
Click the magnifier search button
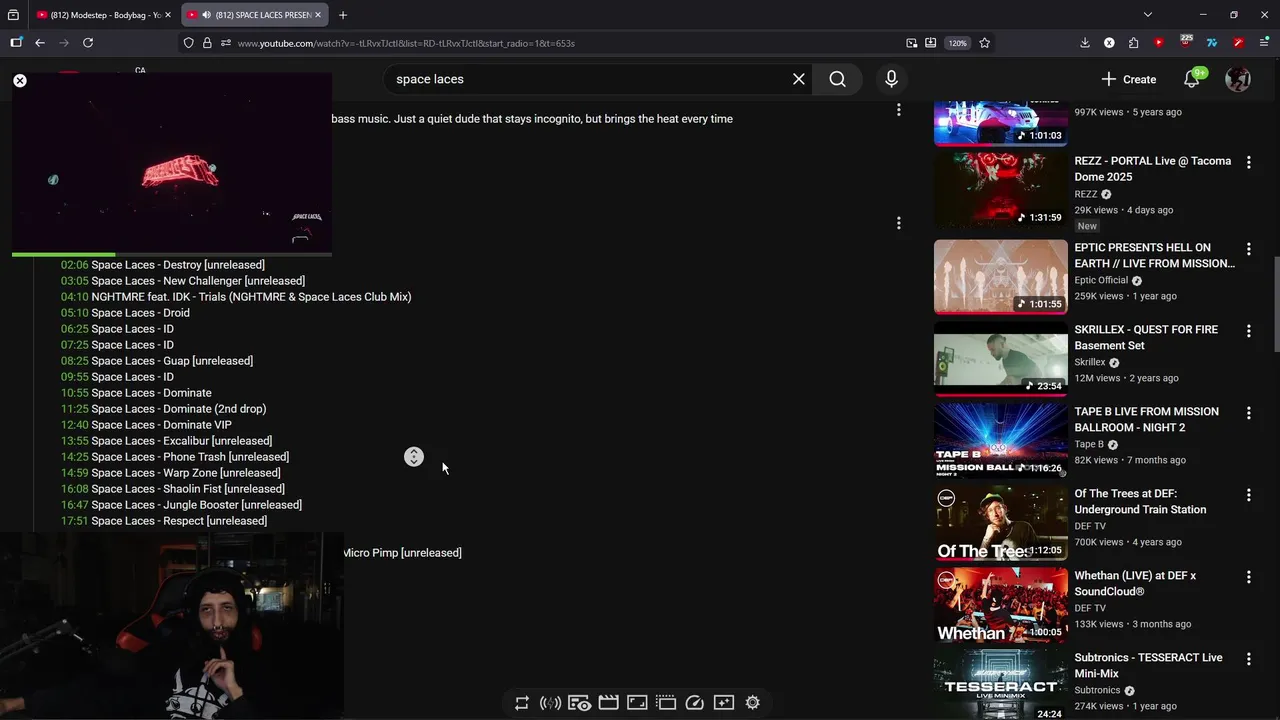[838, 79]
